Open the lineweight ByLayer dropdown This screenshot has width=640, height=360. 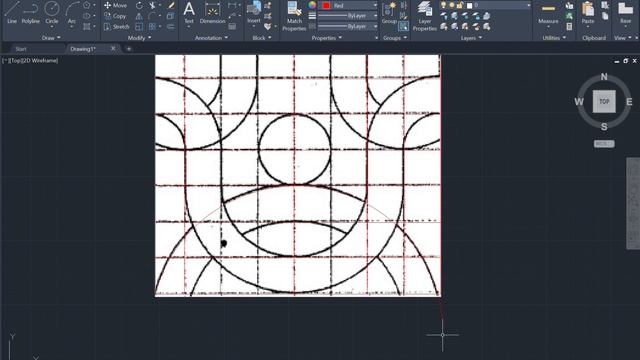tap(348, 16)
